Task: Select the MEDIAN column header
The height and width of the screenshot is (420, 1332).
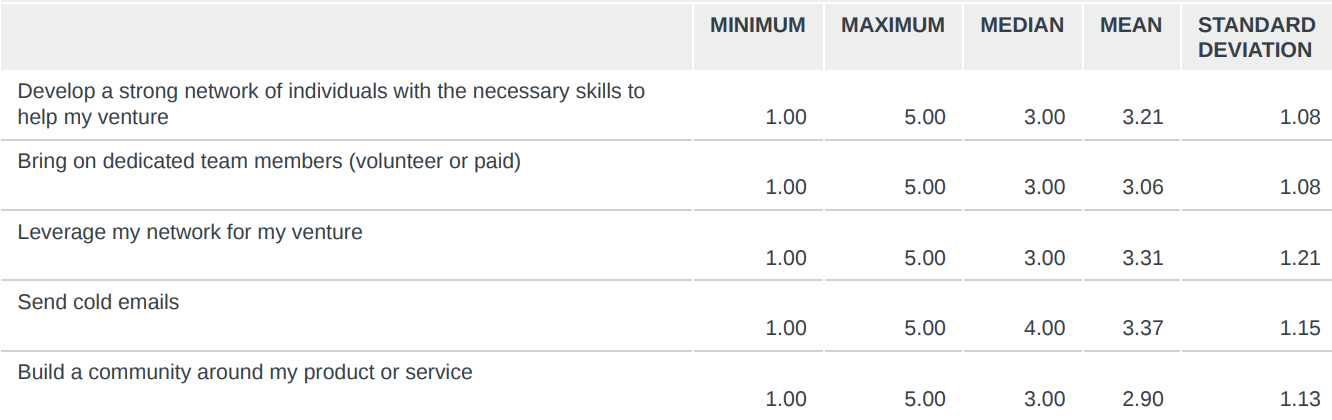Action: click(1021, 26)
